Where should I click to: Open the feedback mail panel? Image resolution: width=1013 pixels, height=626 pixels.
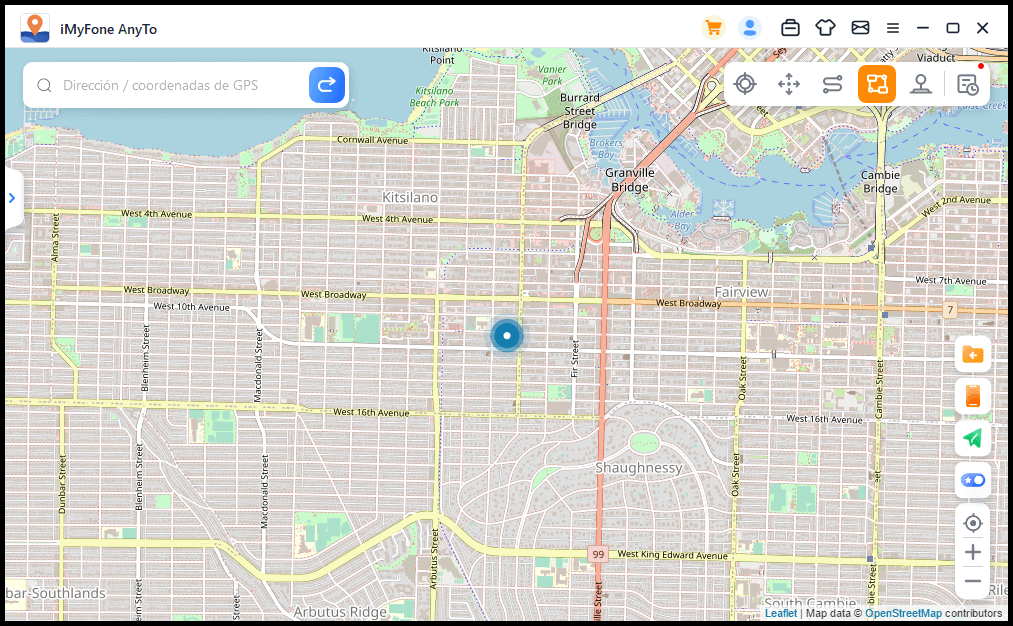pos(860,28)
